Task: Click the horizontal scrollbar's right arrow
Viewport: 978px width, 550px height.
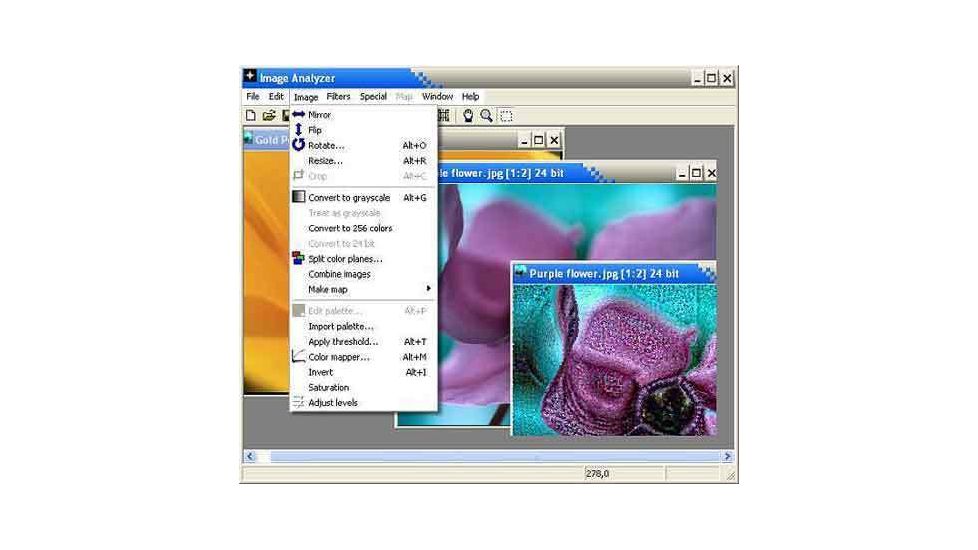Action: (727, 456)
